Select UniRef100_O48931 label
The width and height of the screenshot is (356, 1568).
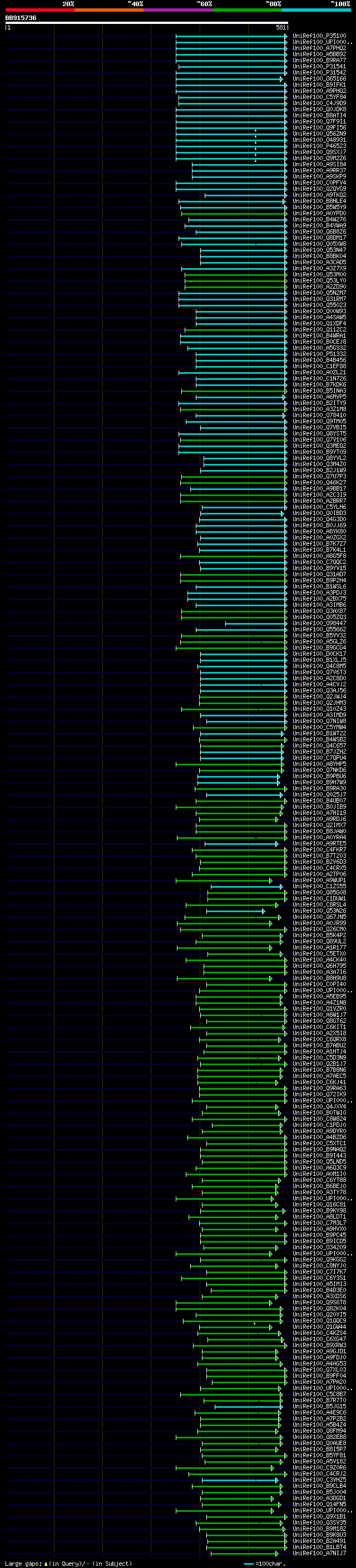coord(319,140)
